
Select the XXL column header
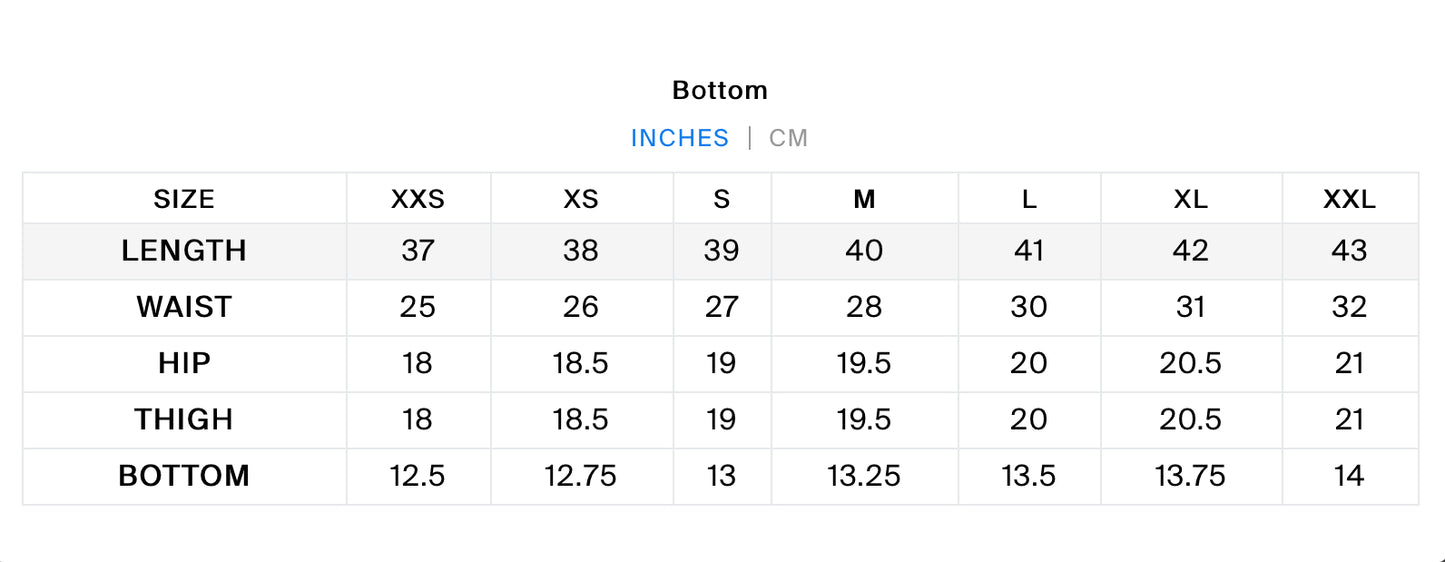[x=1350, y=199]
